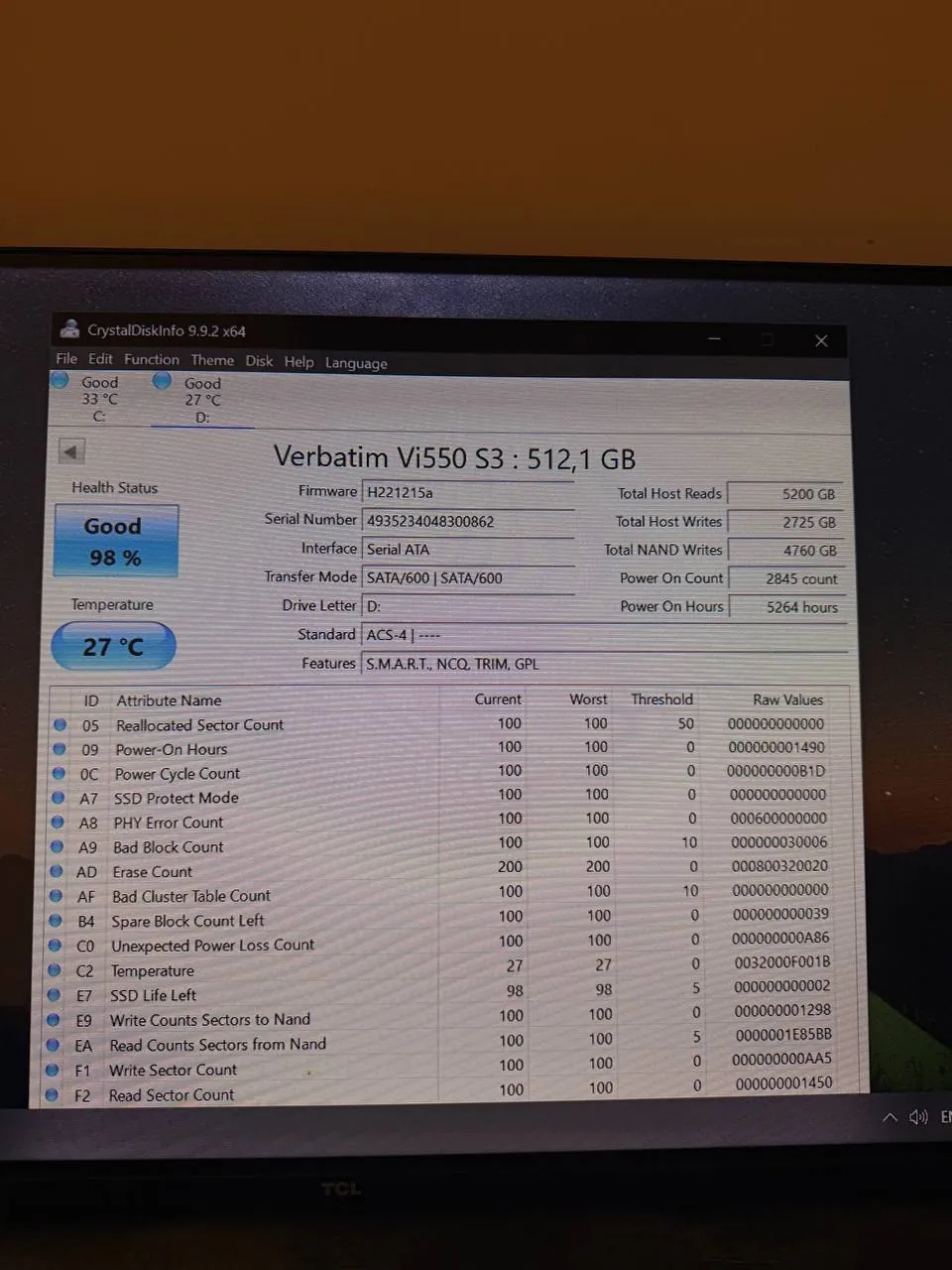Viewport: 952px width, 1270px height.
Task: Click the Features field S.M.A.R.T., NCQ, TRIM, GPL
Action: pos(604,664)
